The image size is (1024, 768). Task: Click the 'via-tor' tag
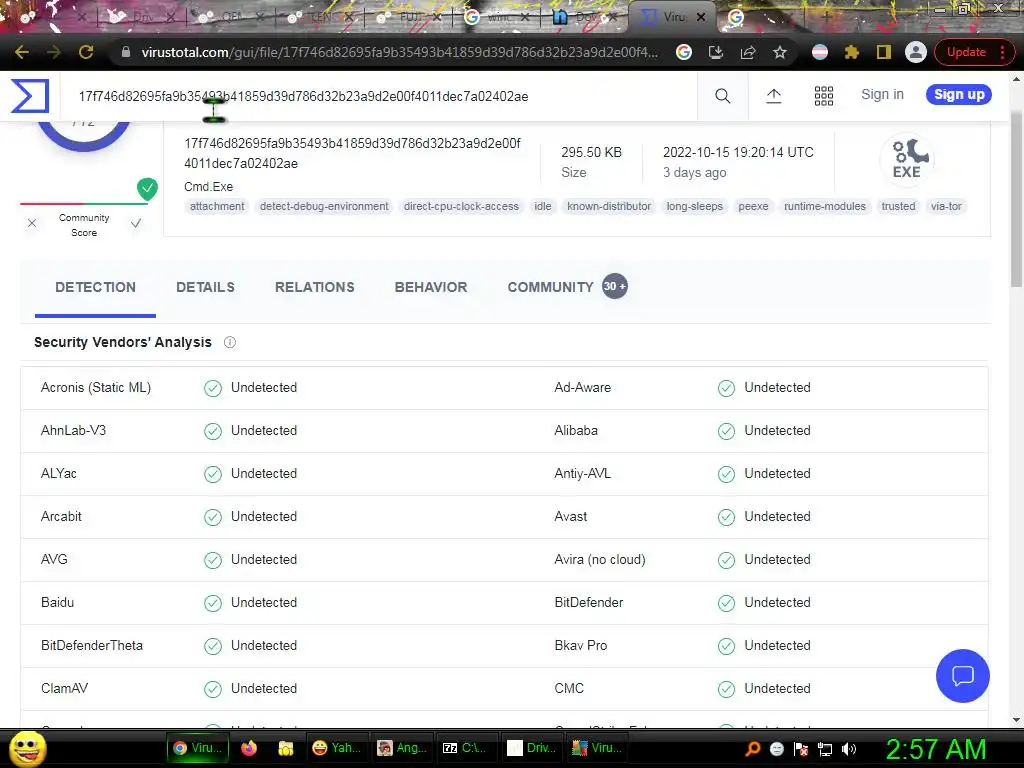click(x=946, y=206)
